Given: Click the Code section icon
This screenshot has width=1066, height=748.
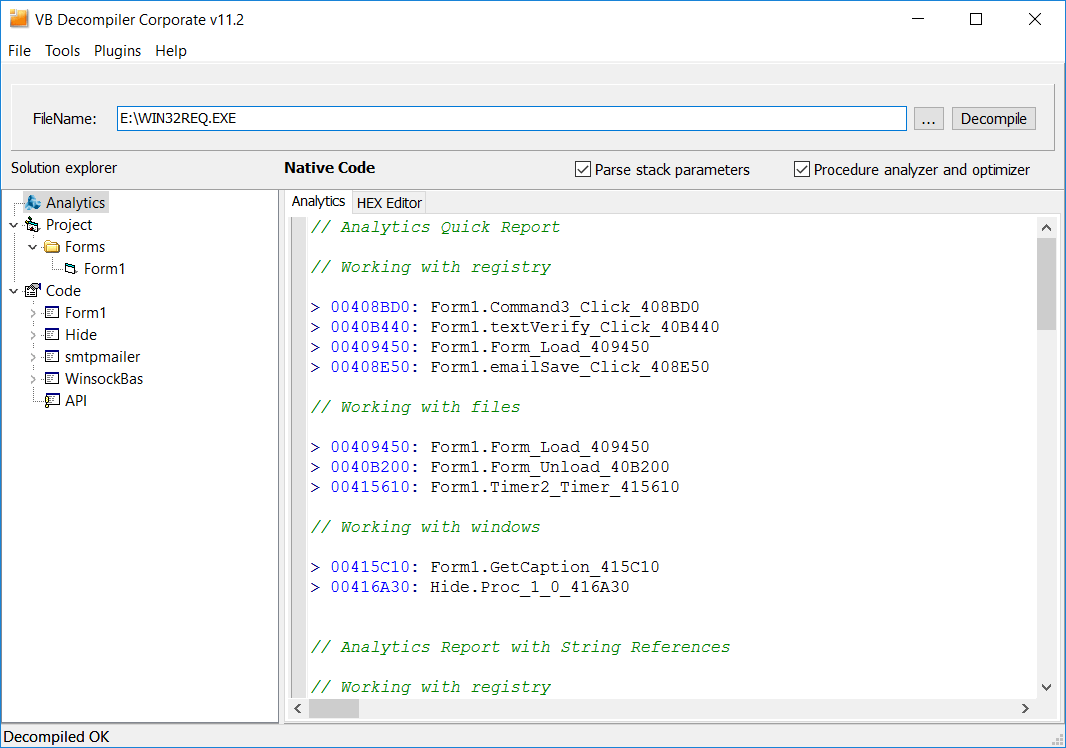Looking at the screenshot, I should click(x=33, y=290).
